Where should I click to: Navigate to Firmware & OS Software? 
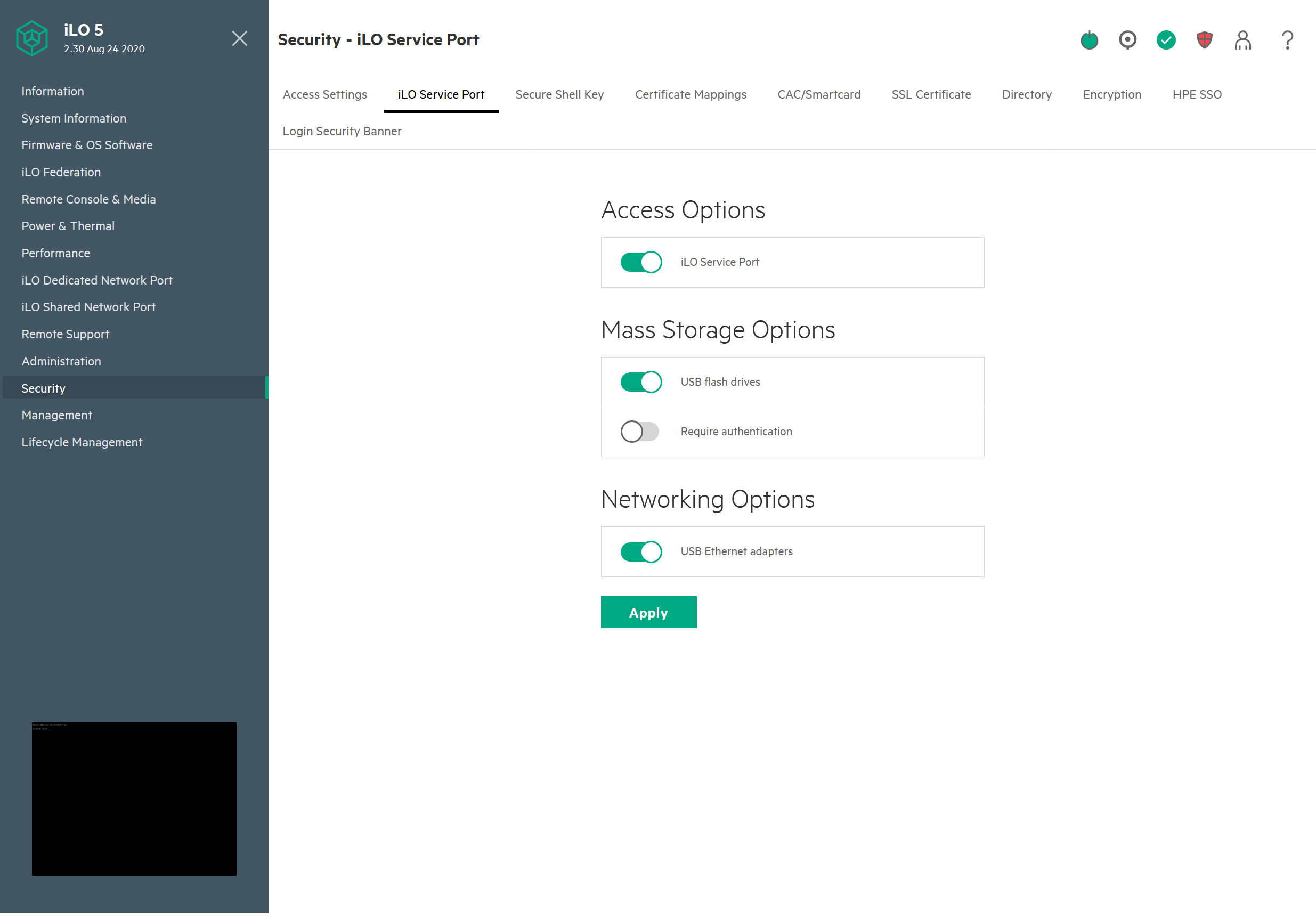pos(86,145)
